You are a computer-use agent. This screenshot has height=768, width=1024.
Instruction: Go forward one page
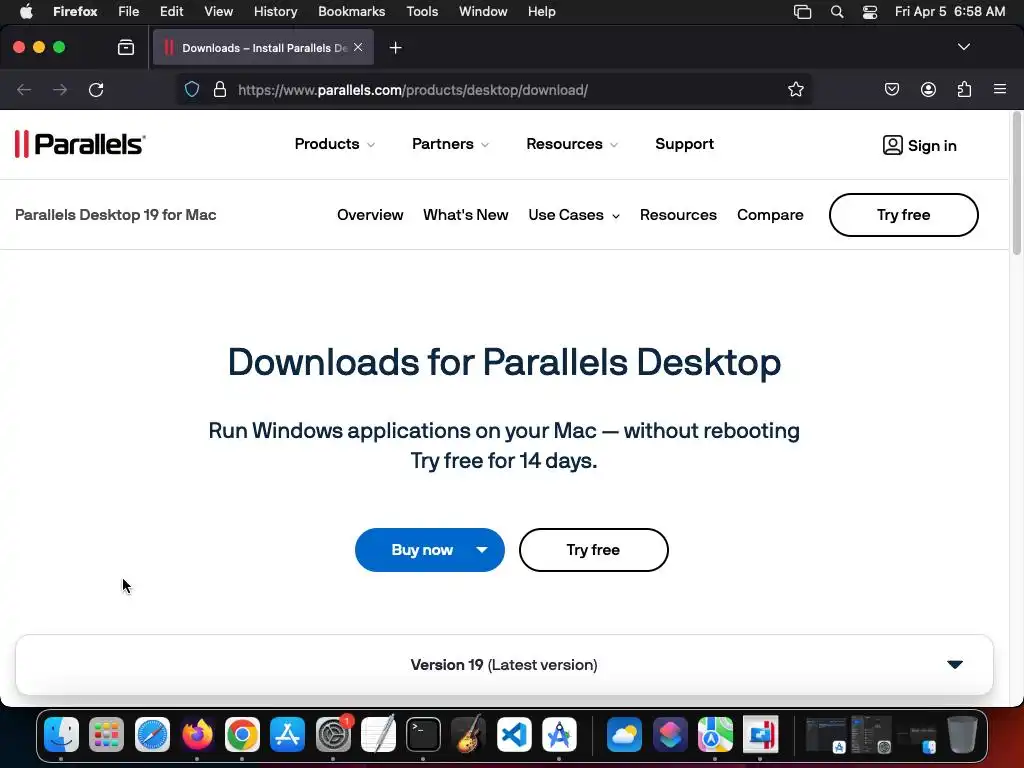59,89
